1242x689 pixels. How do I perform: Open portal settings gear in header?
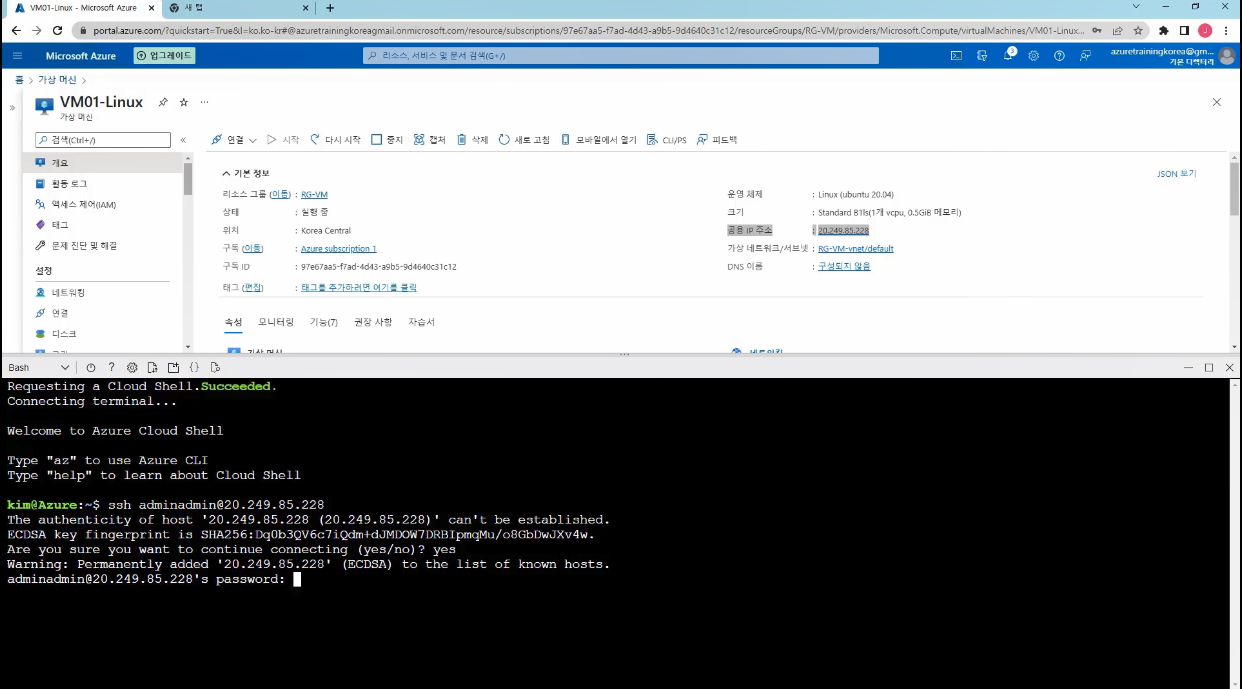click(x=1034, y=56)
